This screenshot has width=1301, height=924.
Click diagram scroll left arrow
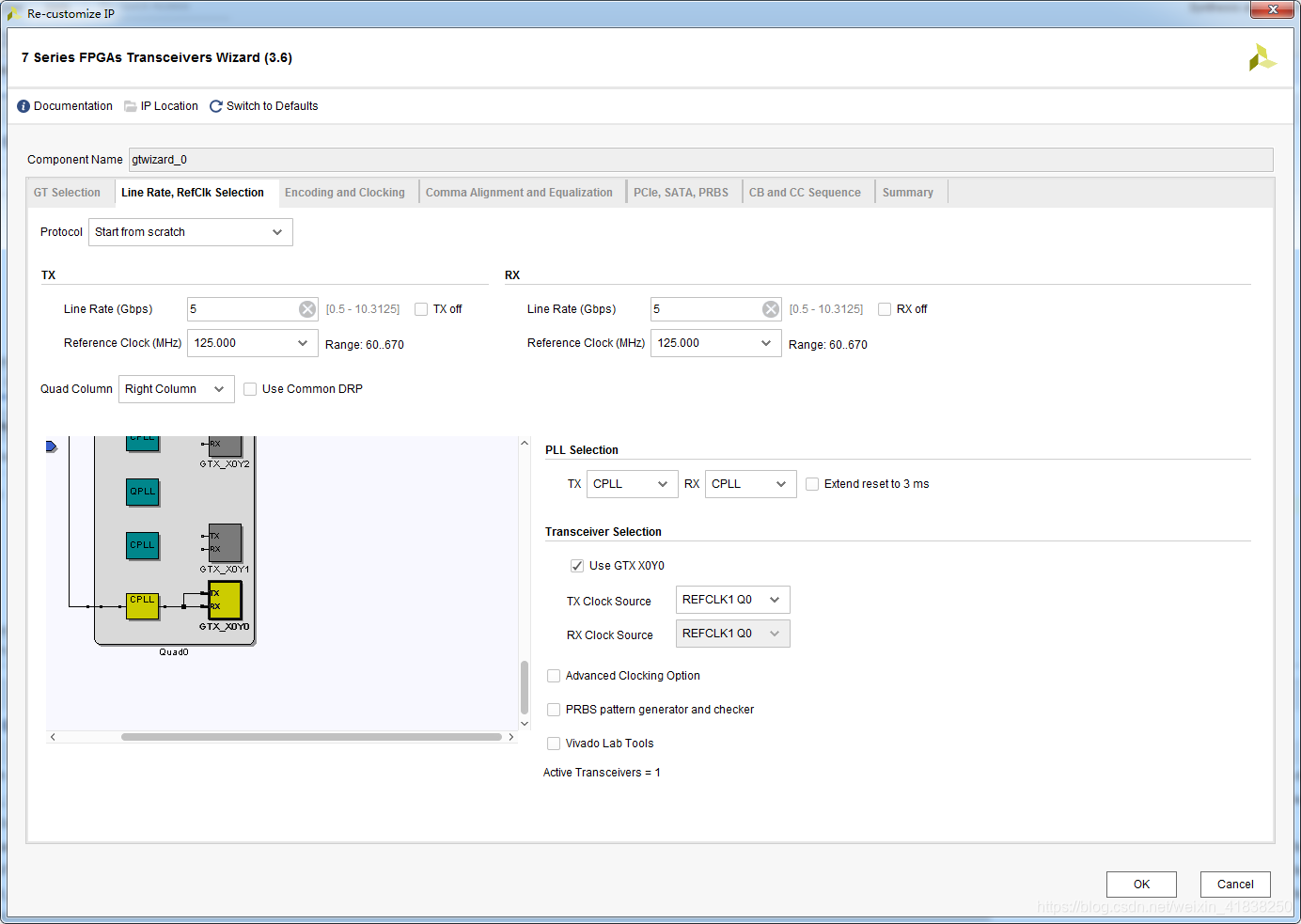click(53, 737)
